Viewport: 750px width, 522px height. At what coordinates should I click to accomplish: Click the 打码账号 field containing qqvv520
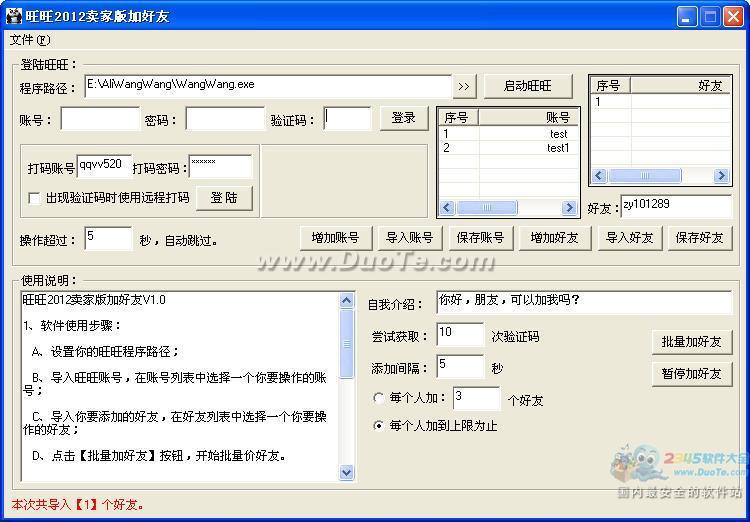(104, 166)
